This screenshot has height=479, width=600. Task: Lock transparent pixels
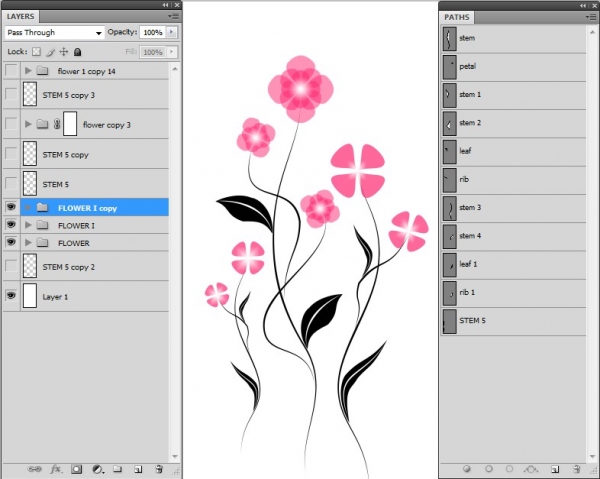click(36, 52)
